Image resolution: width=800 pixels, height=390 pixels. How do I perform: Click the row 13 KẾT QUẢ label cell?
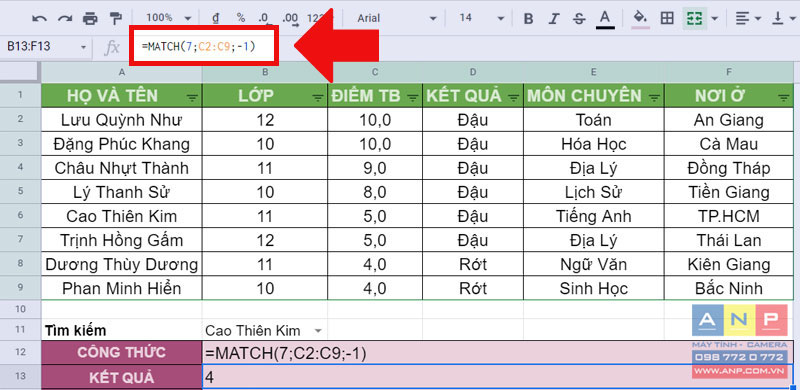tap(121, 377)
